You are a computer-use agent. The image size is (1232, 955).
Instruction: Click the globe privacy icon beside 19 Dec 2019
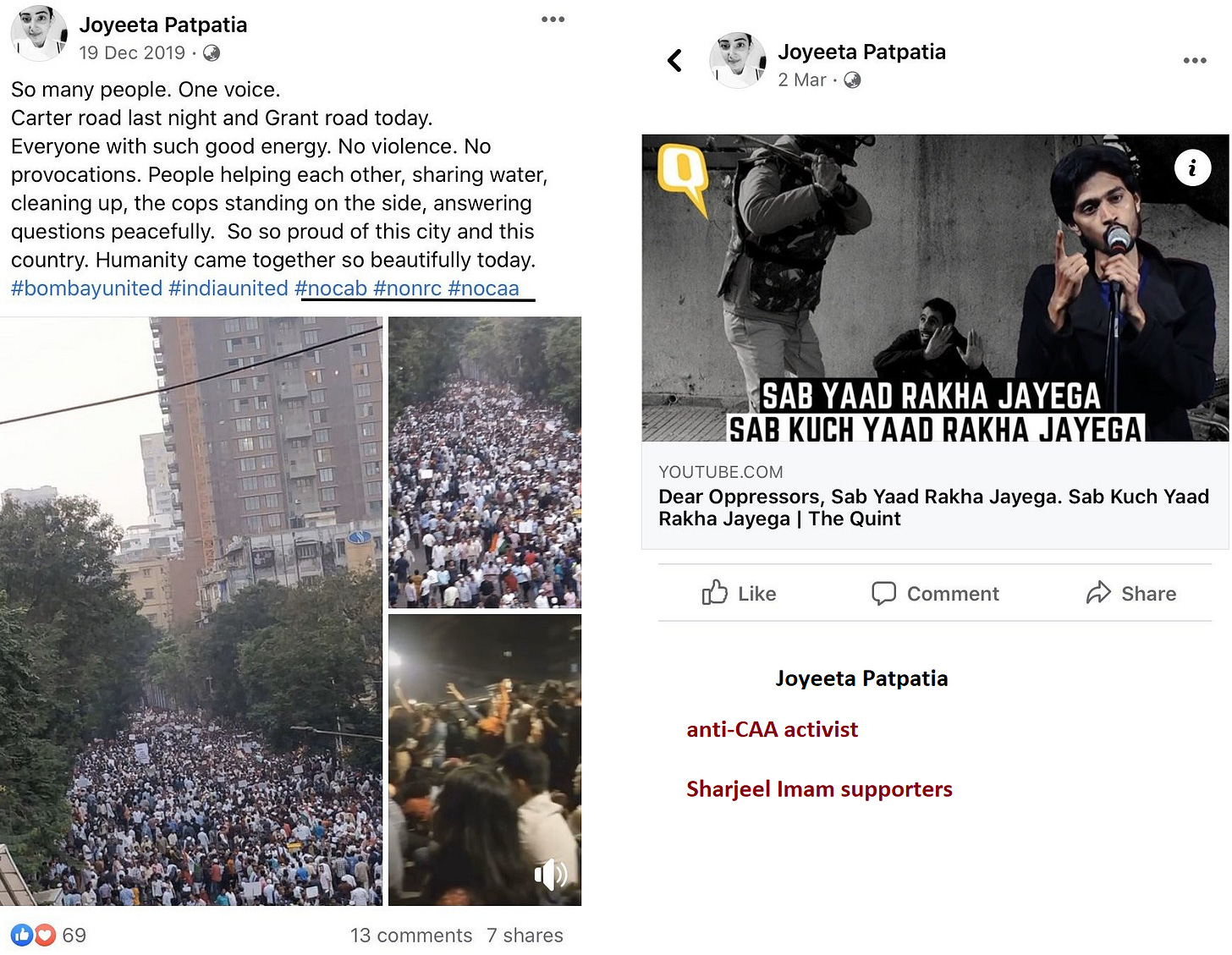coord(212,53)
